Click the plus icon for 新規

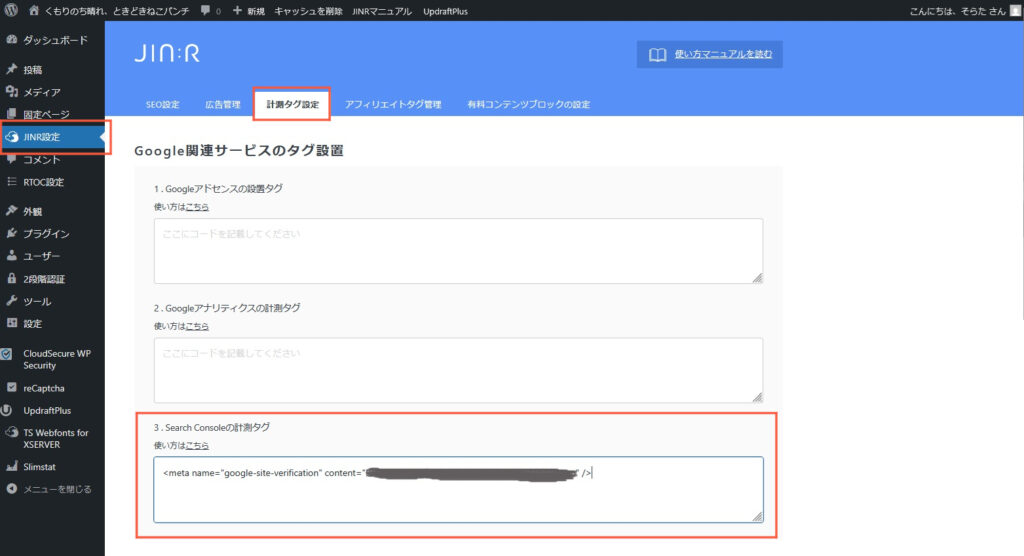coord(237,10)
